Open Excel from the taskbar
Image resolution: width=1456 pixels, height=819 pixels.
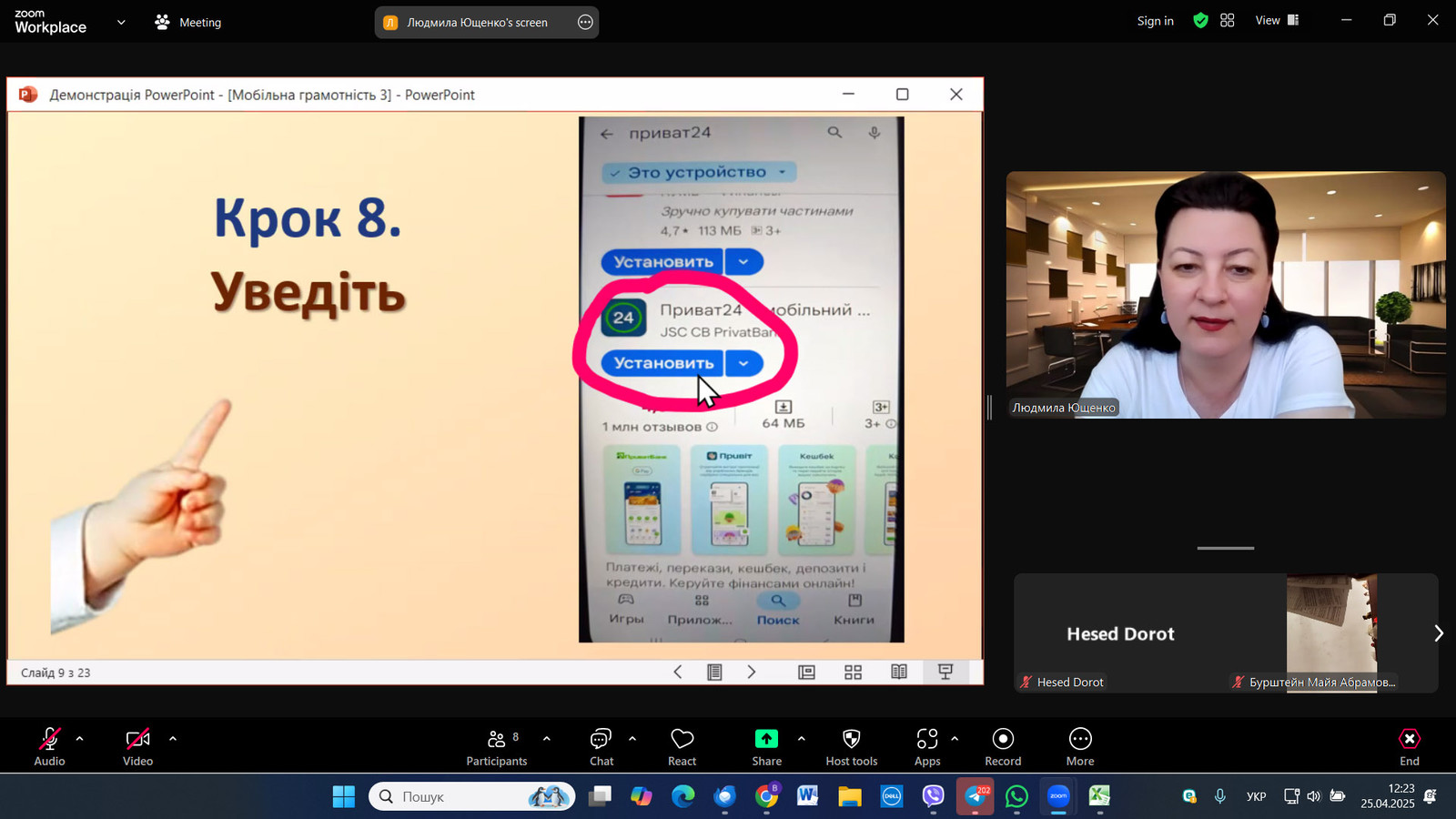tap(1099, 796)
